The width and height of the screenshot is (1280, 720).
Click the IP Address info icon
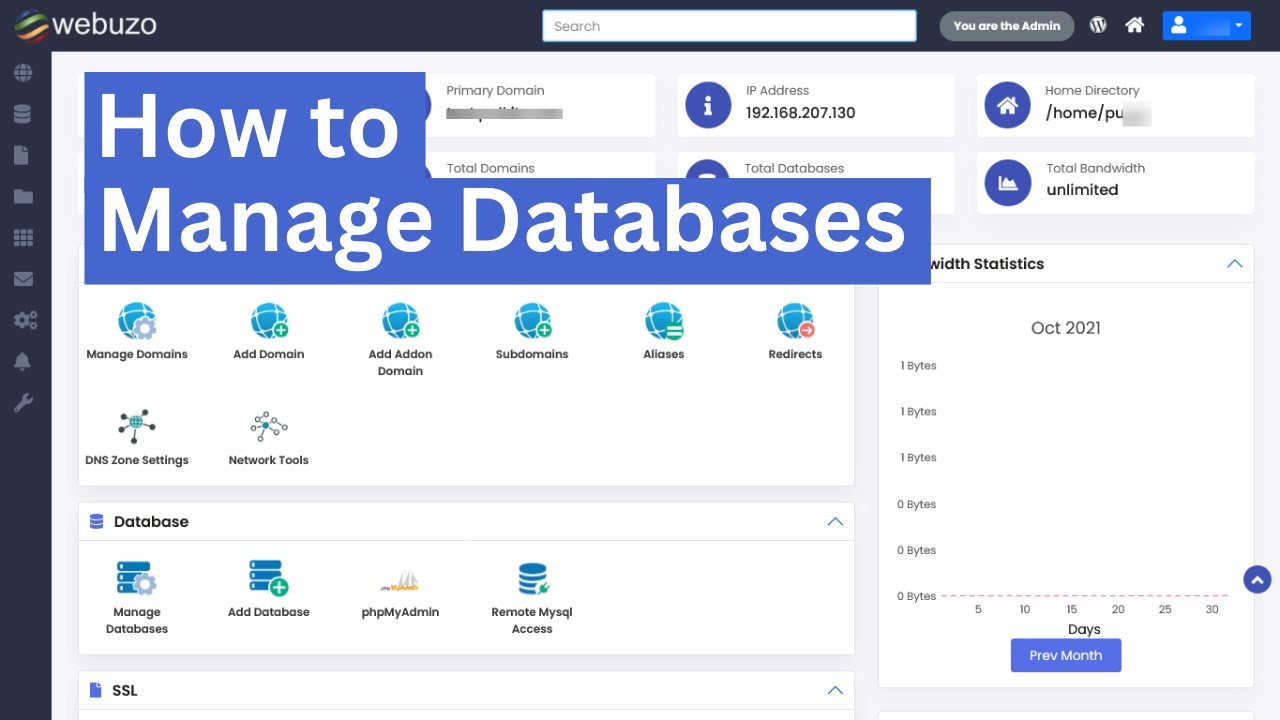(708, 105)
